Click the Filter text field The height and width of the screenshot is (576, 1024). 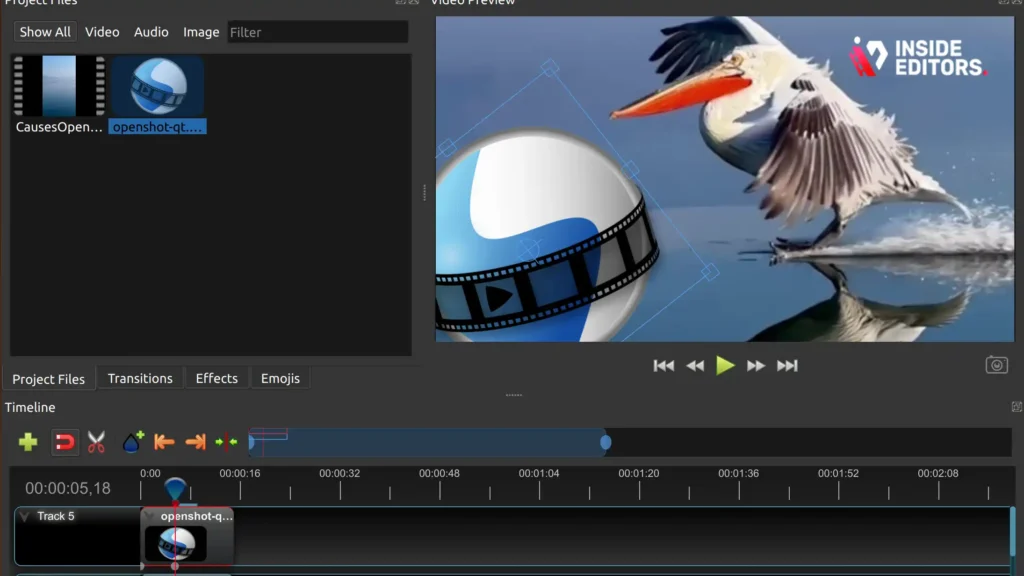pos(317,32)
